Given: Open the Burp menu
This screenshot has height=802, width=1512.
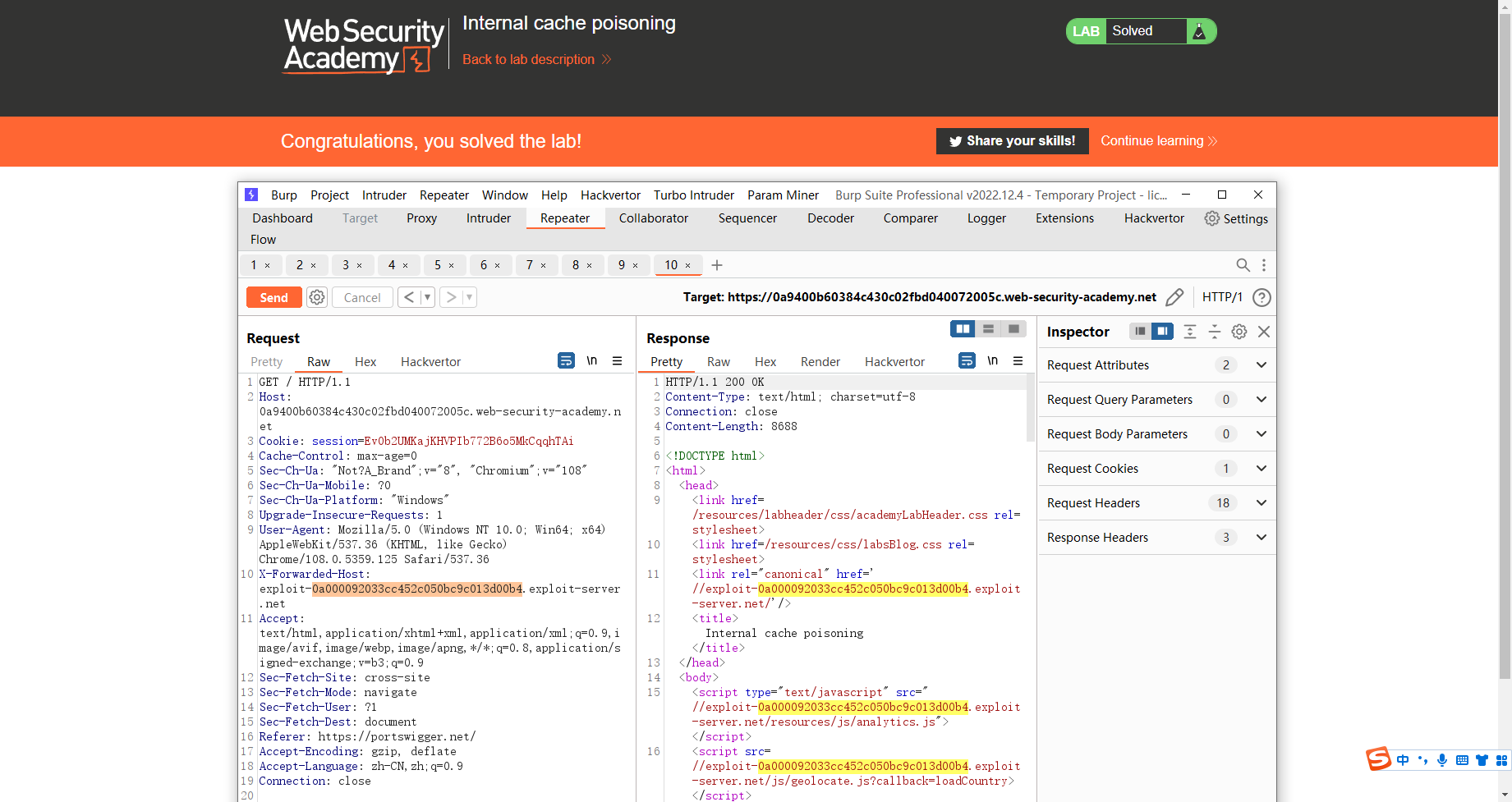Looking at the screenshot, I should tap(284, 195).
